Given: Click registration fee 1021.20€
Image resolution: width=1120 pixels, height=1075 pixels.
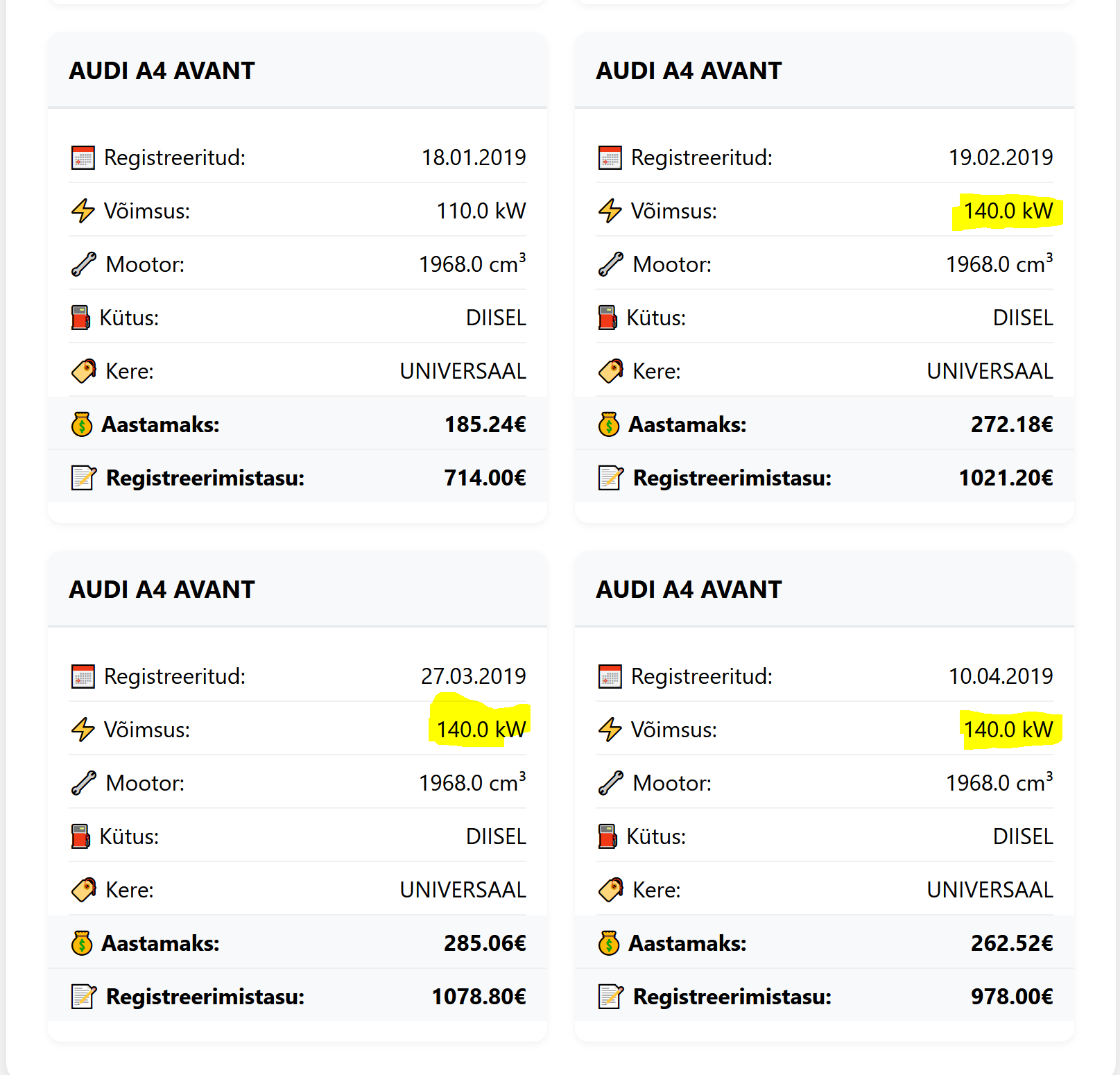Looking at the screenshot, I should (1006, 478).
